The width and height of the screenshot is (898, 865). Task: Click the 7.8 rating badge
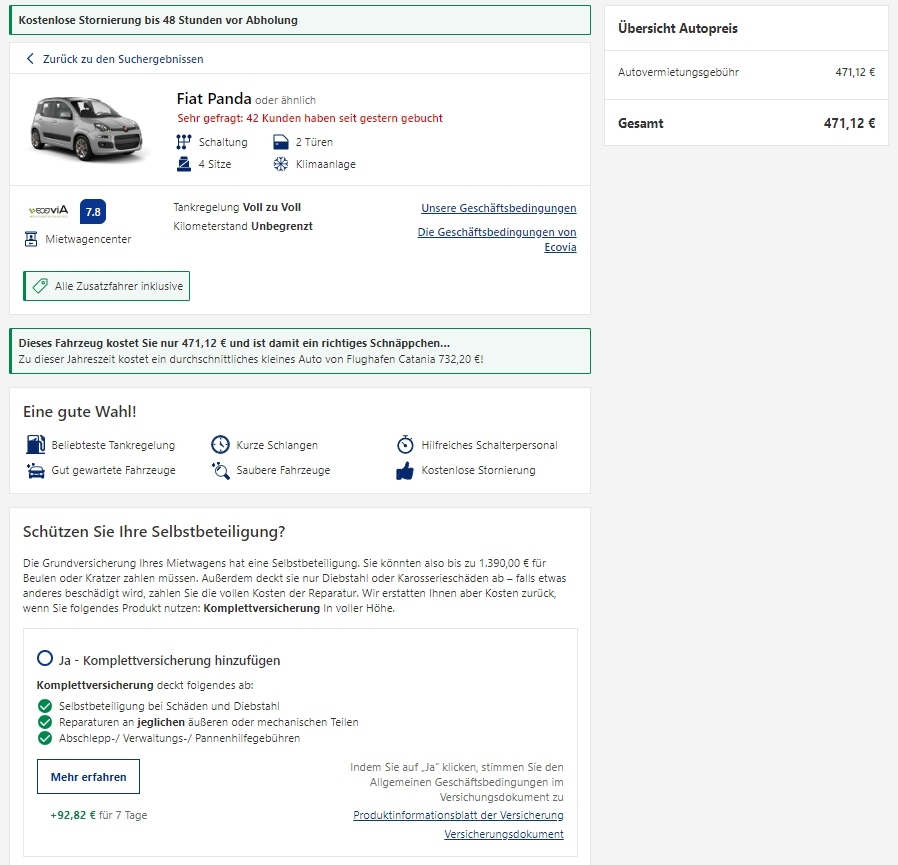pyautogui.click(x=93, y=212)
